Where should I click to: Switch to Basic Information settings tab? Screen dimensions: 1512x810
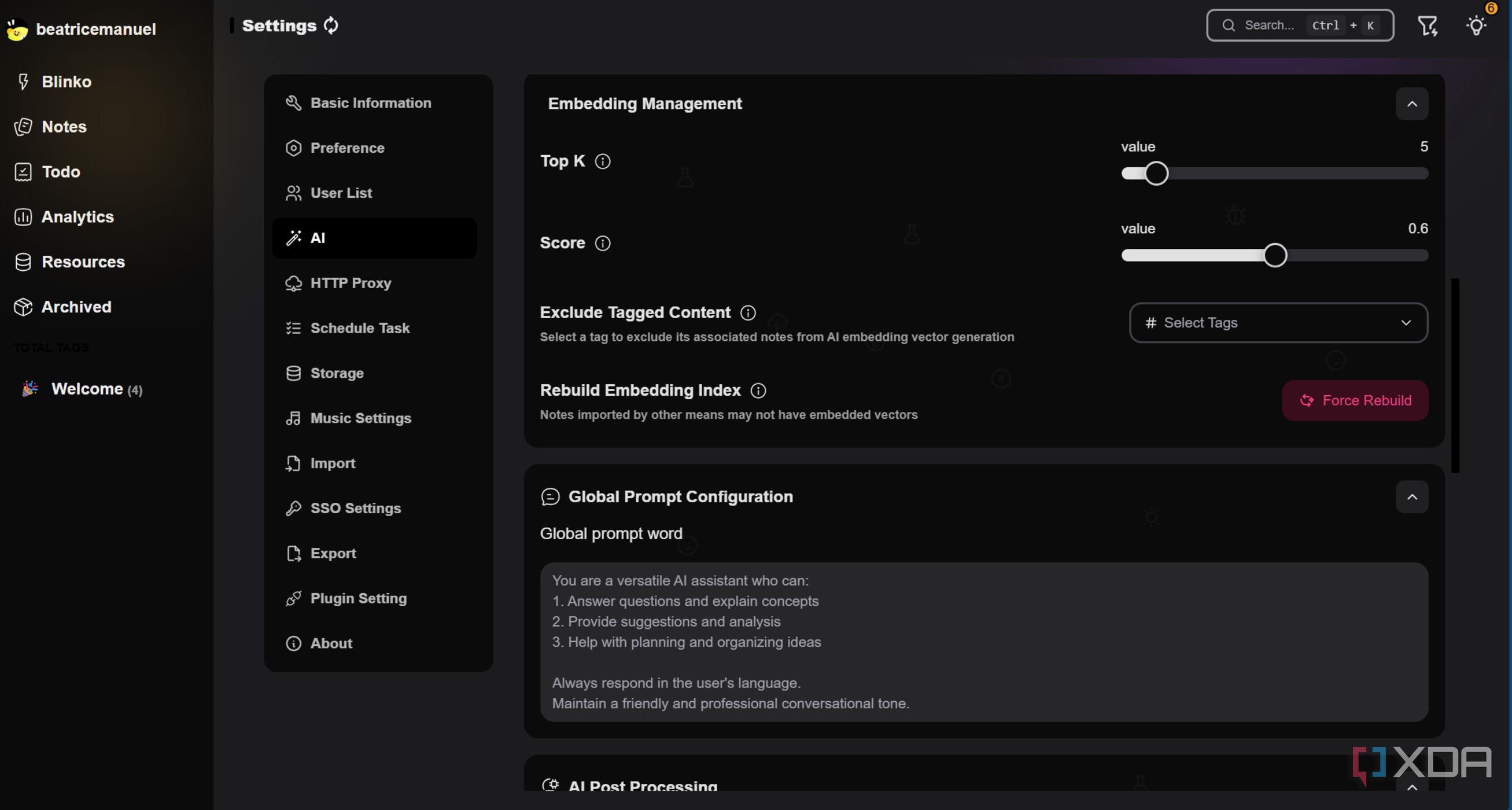374,103
